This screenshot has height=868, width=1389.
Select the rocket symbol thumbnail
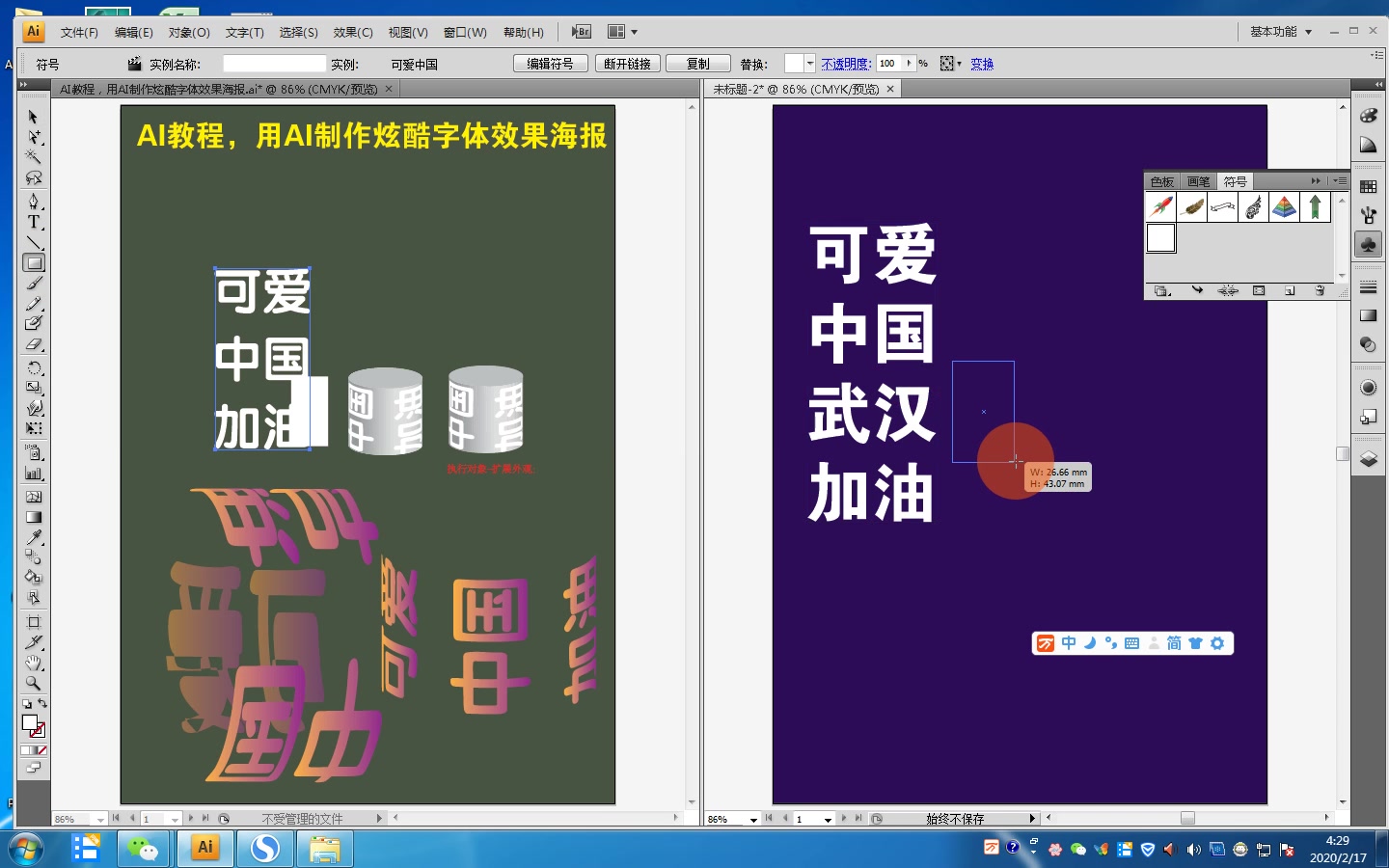click(x=1161, y=206)
